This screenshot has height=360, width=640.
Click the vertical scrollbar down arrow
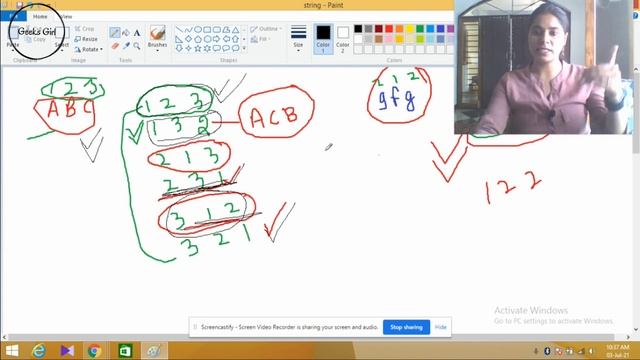coord(636,329)
